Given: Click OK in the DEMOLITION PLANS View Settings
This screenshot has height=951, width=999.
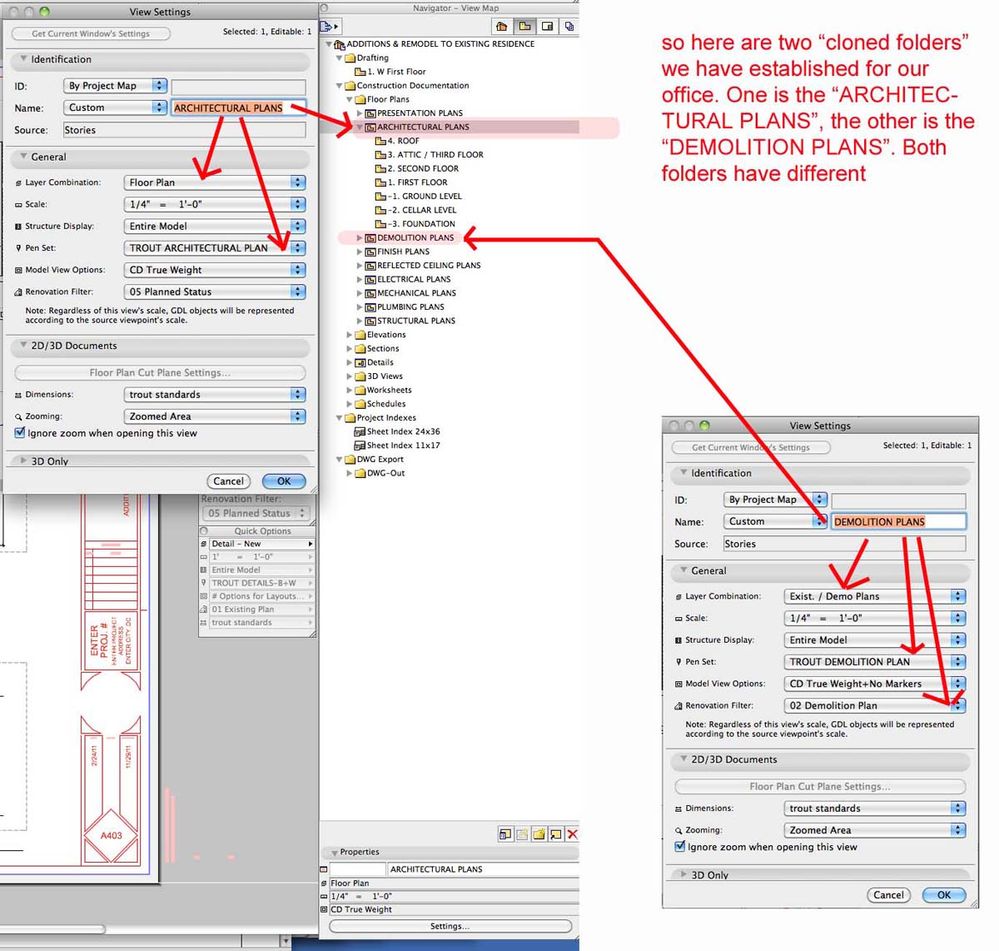Looking at the screenshot, I should click(x=944, y=895).
